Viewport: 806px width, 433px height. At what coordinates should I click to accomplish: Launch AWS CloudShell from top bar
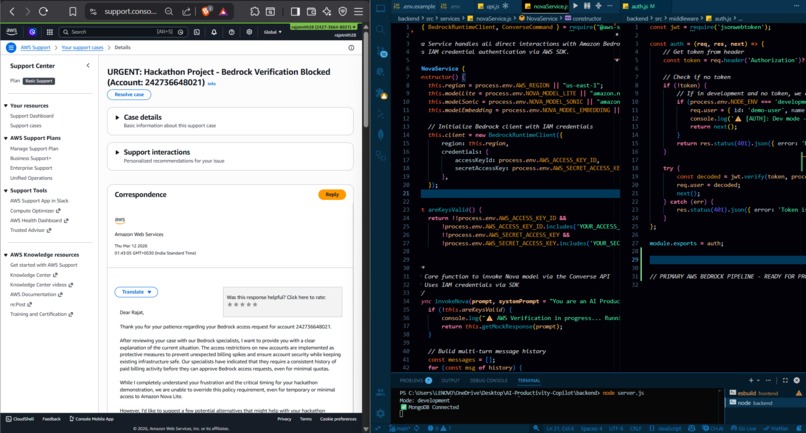[197, 32]
